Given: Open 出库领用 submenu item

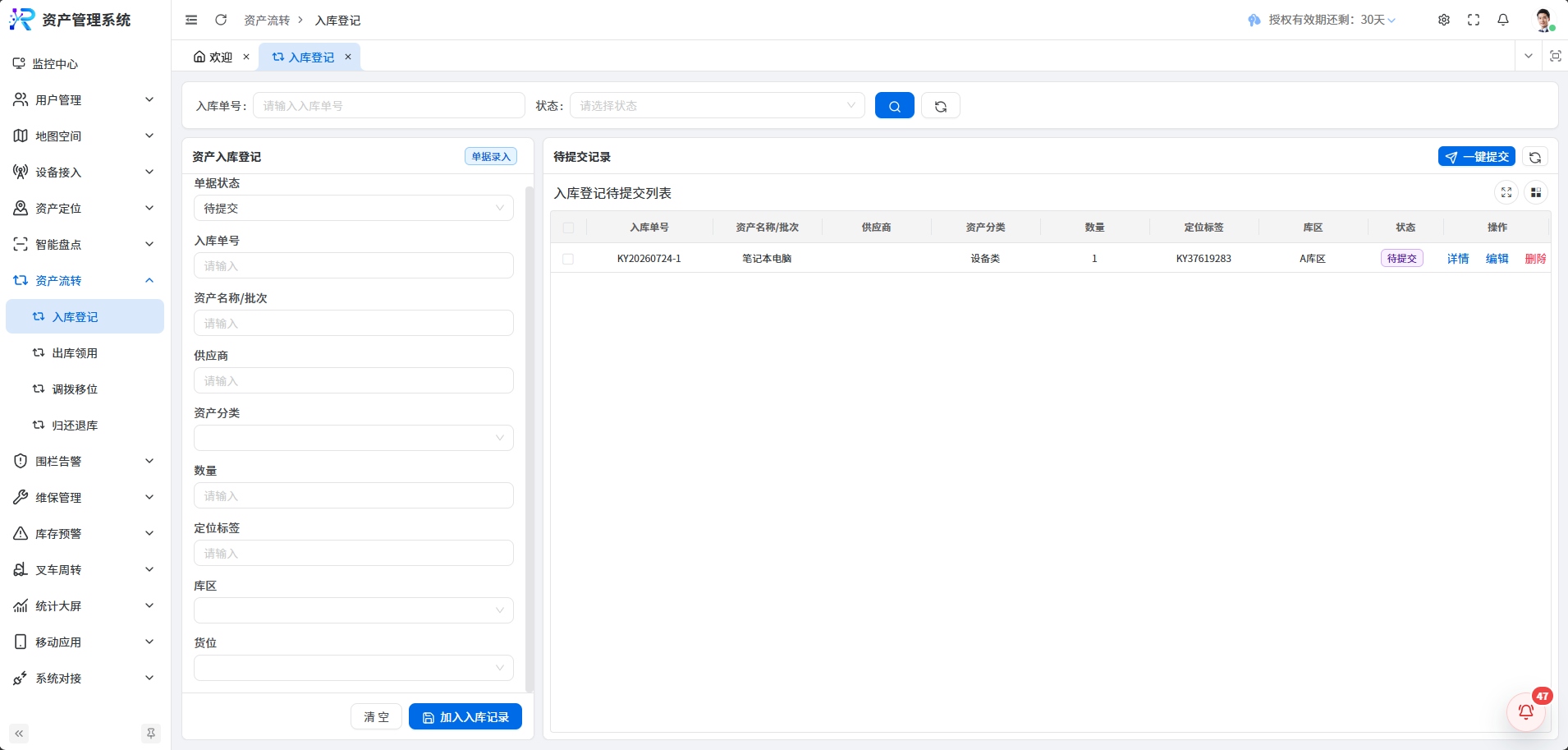Looking at the screenshot, I should [x=85, y=353].
